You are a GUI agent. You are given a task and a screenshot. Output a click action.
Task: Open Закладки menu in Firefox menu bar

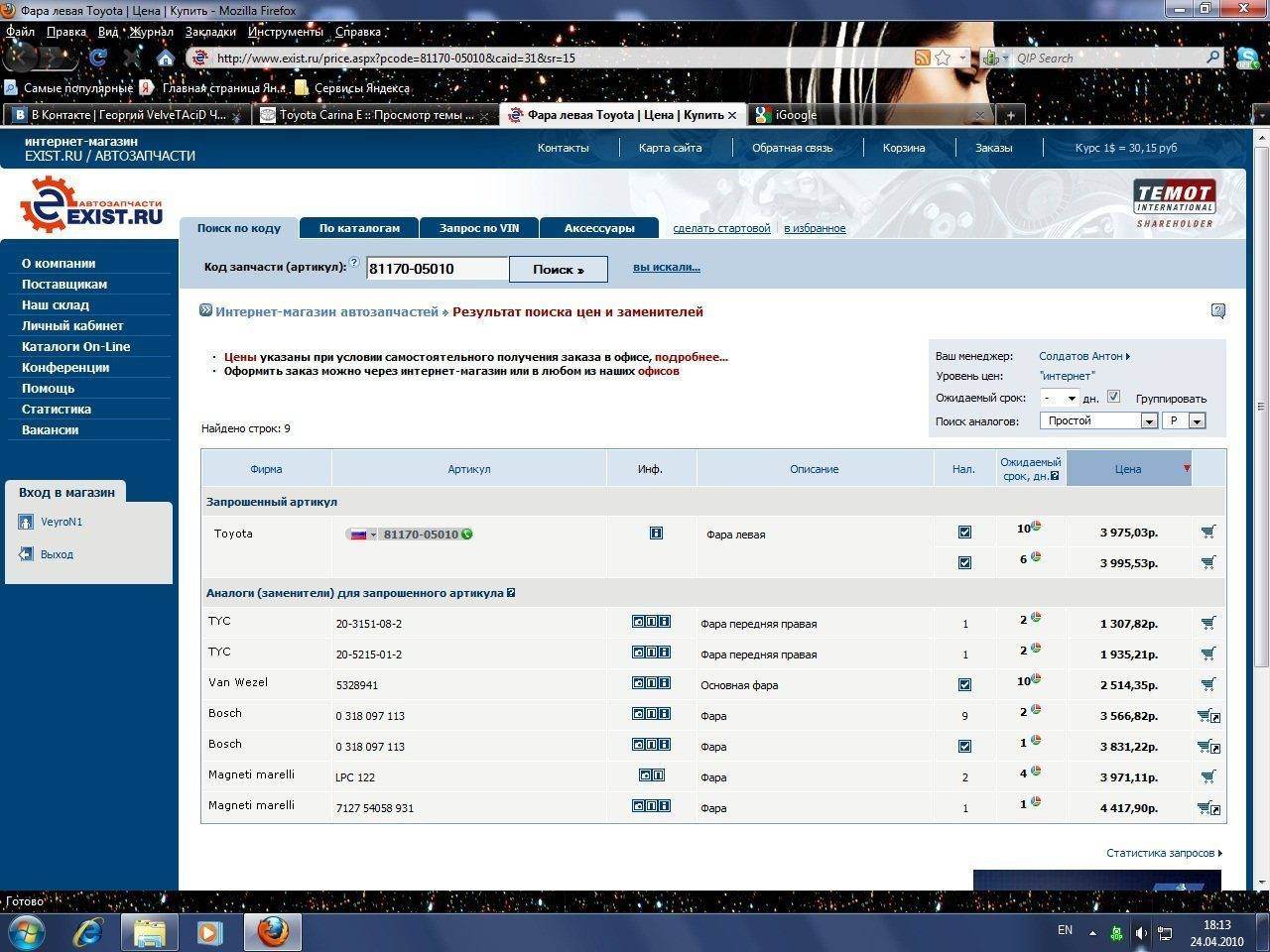click(x=210, y=32)
